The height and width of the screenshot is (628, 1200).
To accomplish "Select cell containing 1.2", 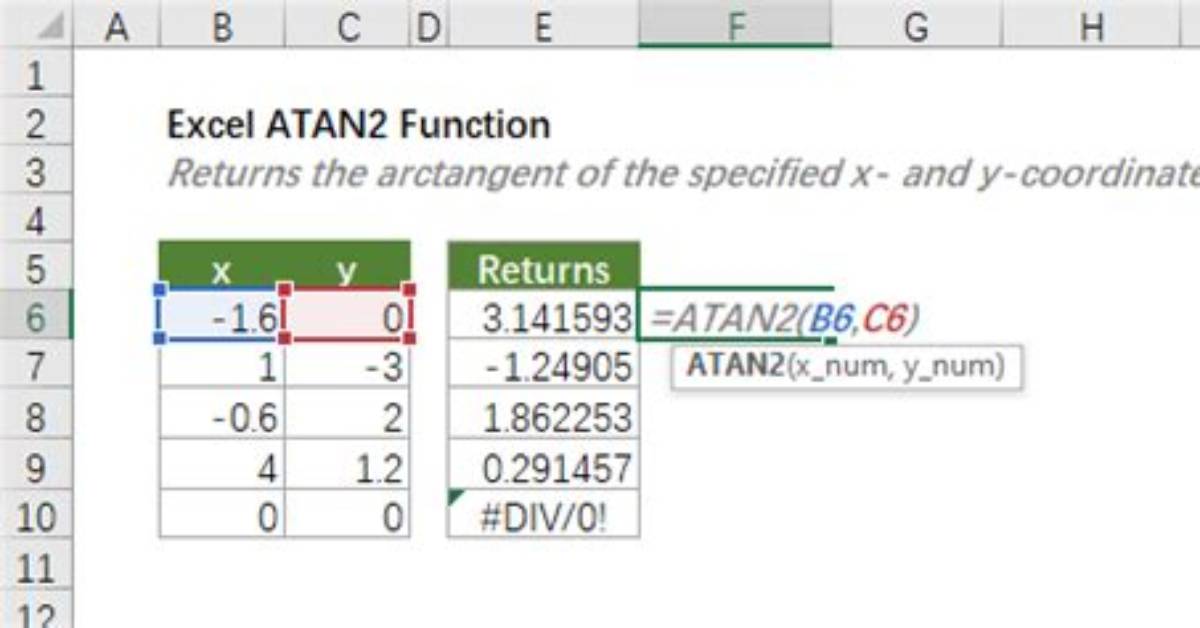I will tap(348, 466).
